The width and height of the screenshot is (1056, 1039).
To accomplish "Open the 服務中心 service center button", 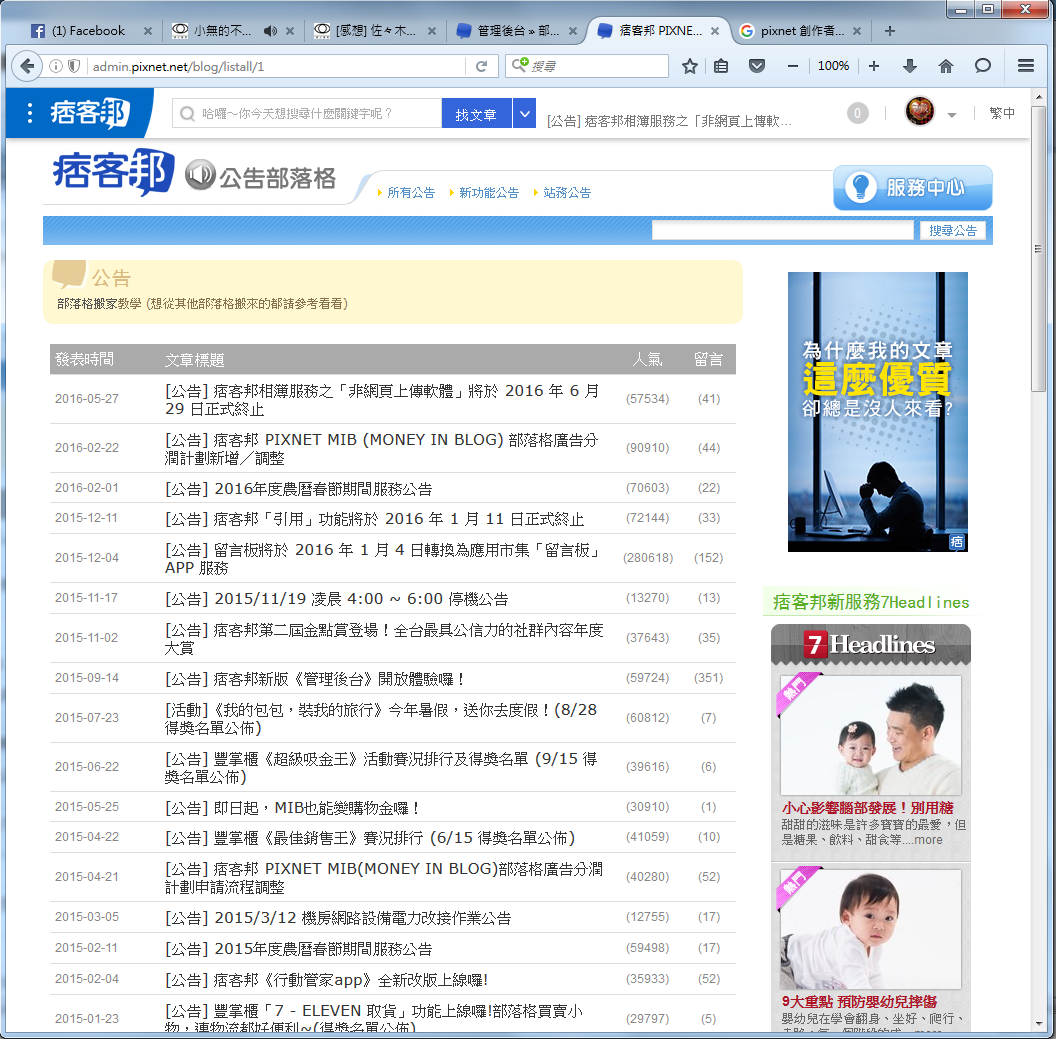I will [x=913, y=188].
